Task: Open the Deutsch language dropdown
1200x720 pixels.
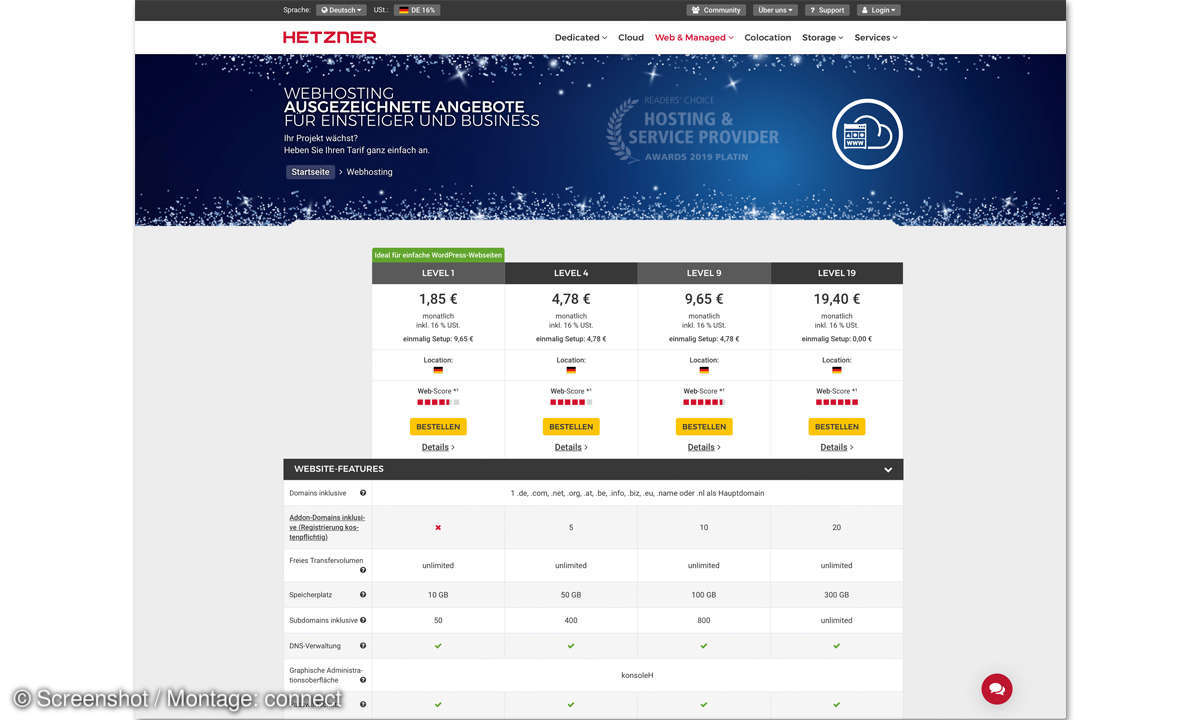Action: (x=341, y=10)
